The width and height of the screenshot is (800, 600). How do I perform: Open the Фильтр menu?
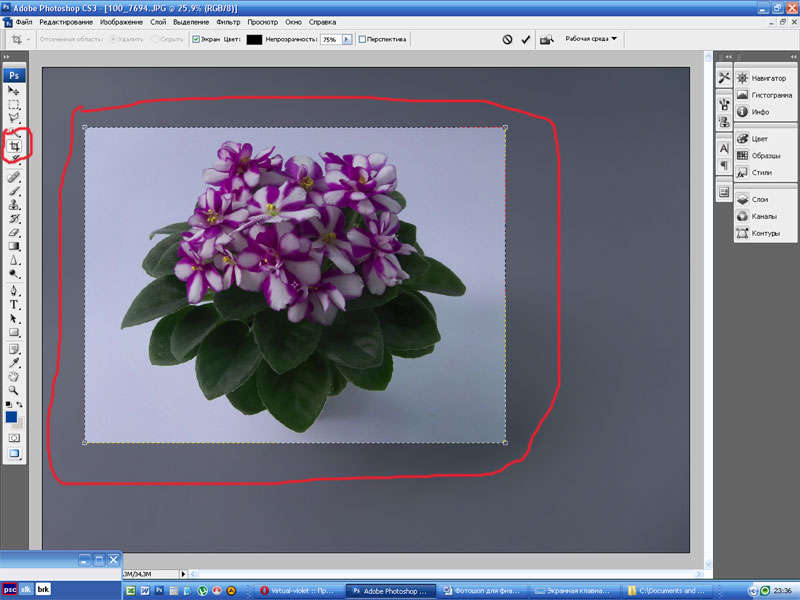(228, 21)
